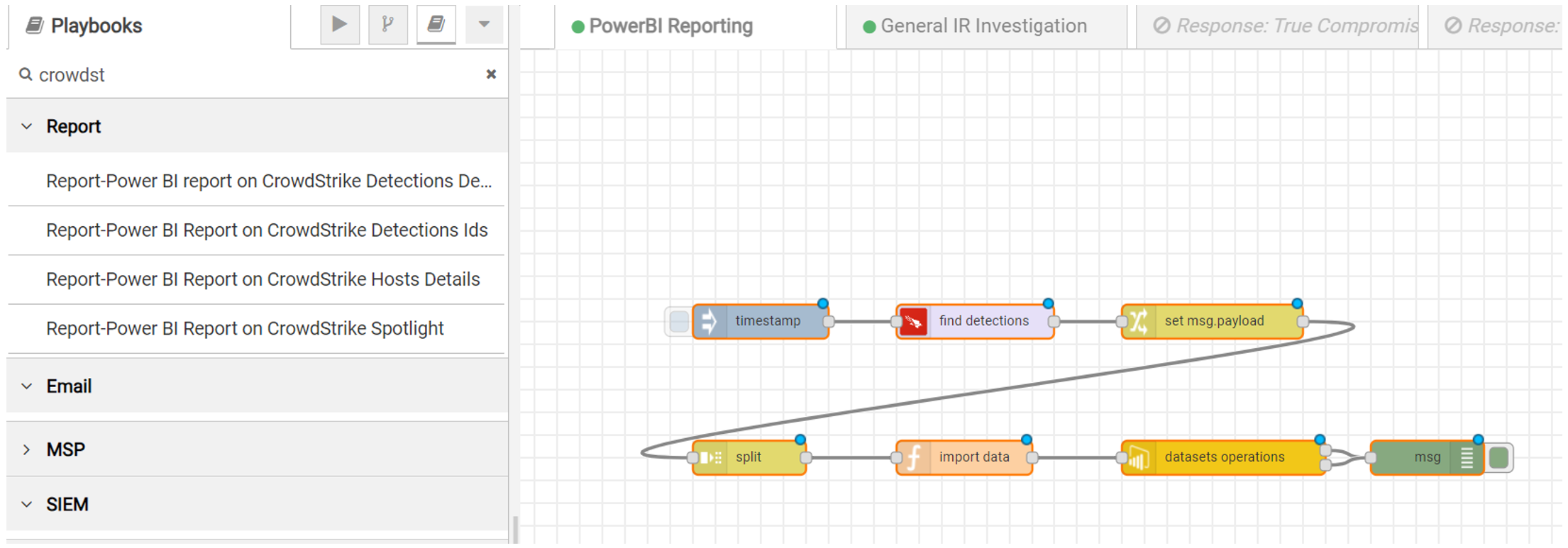Image resolution: width=1568 pixels, height=548 pixels.
Task: Click the output port of import data node
Action: click(x=1032, y=458)
